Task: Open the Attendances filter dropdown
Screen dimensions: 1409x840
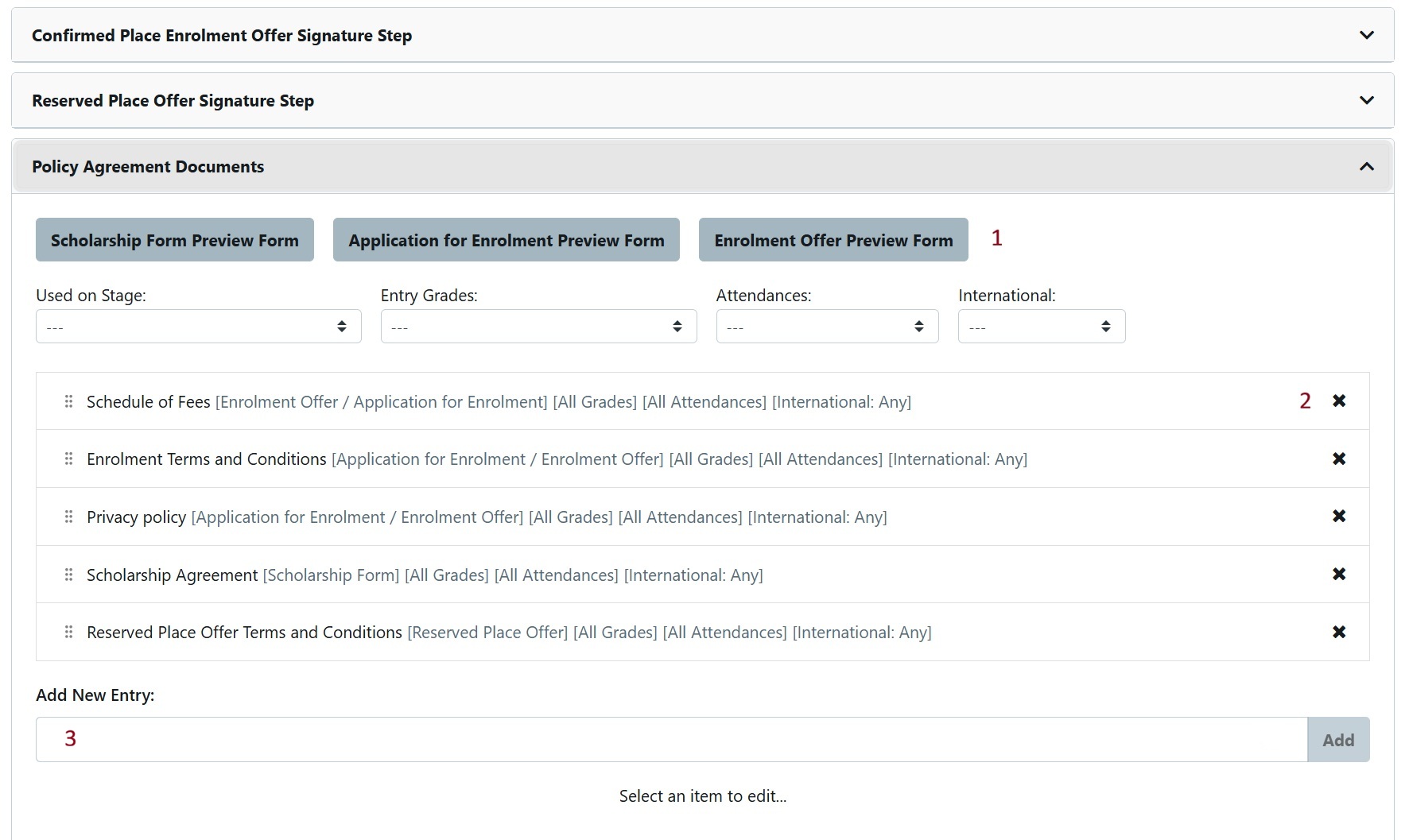Action: pos(827,327)
